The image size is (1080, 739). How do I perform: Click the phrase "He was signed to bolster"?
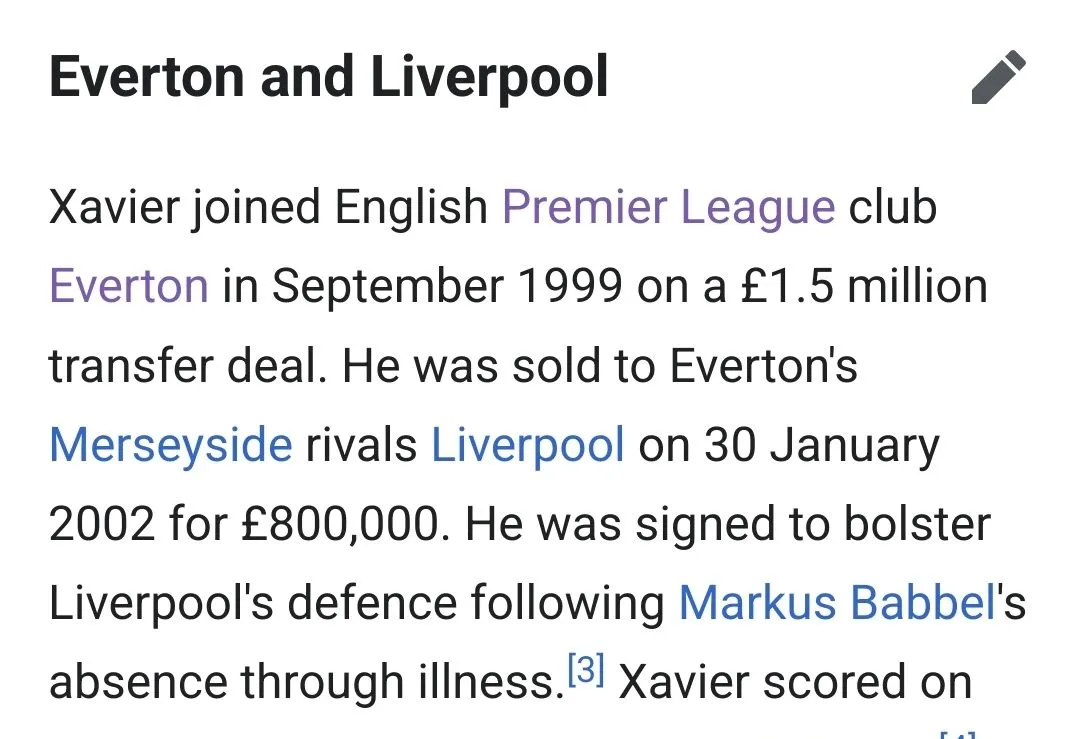tap(728, 523)
